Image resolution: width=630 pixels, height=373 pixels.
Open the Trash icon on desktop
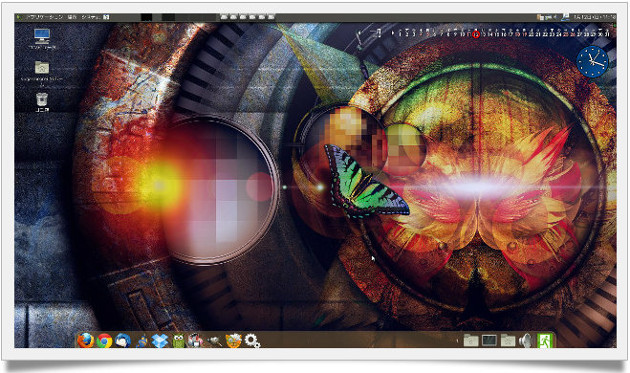coord(42,99)
